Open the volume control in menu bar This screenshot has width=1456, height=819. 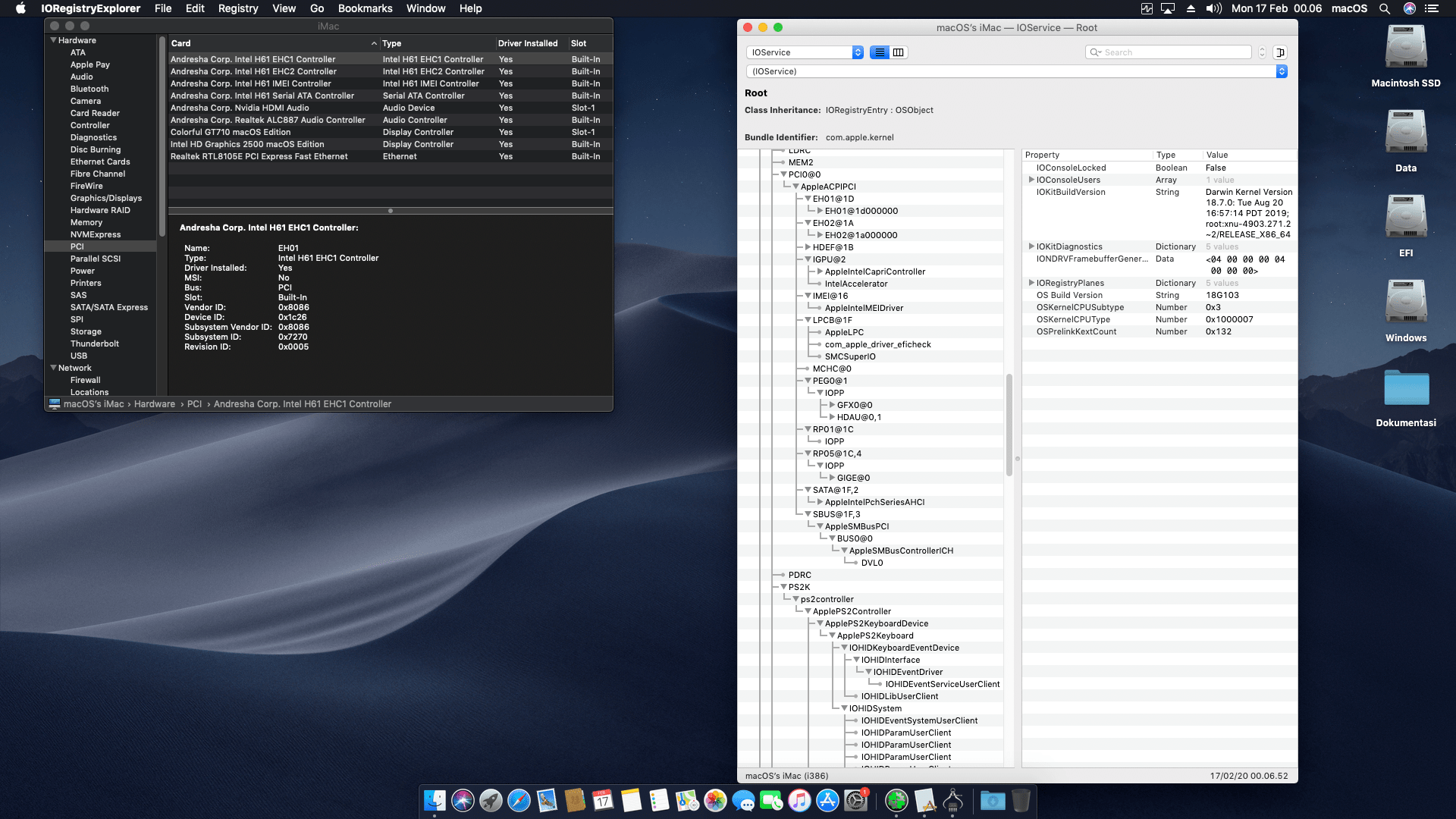click(1214, 8)
